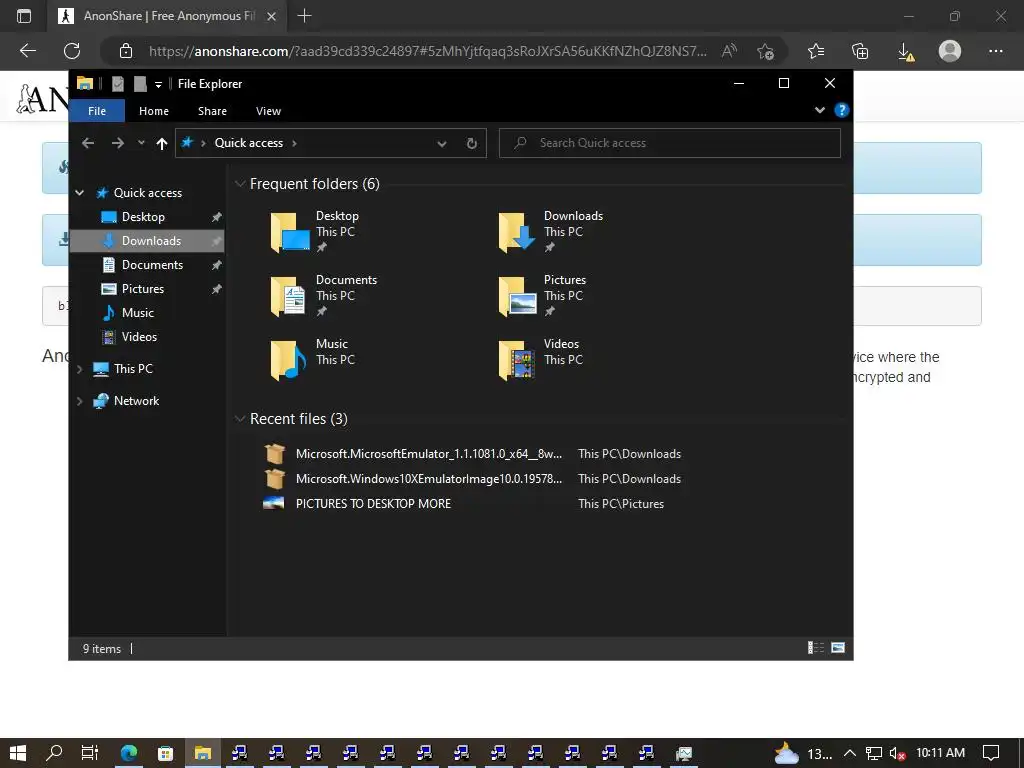The image size is (1024, 768).
Task: Open Edge Collections button
Action: pos(860,51)
